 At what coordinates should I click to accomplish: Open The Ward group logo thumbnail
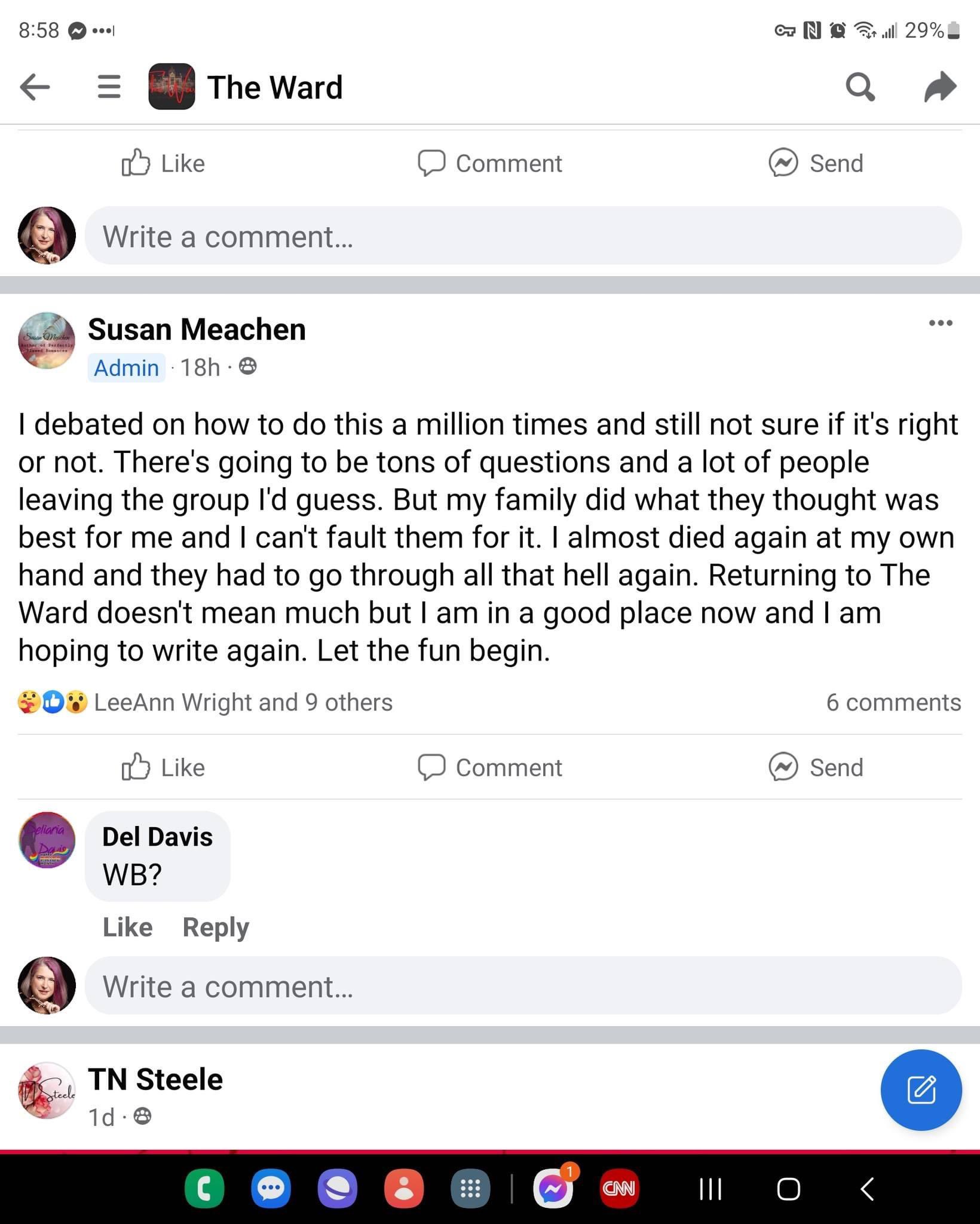171,87
